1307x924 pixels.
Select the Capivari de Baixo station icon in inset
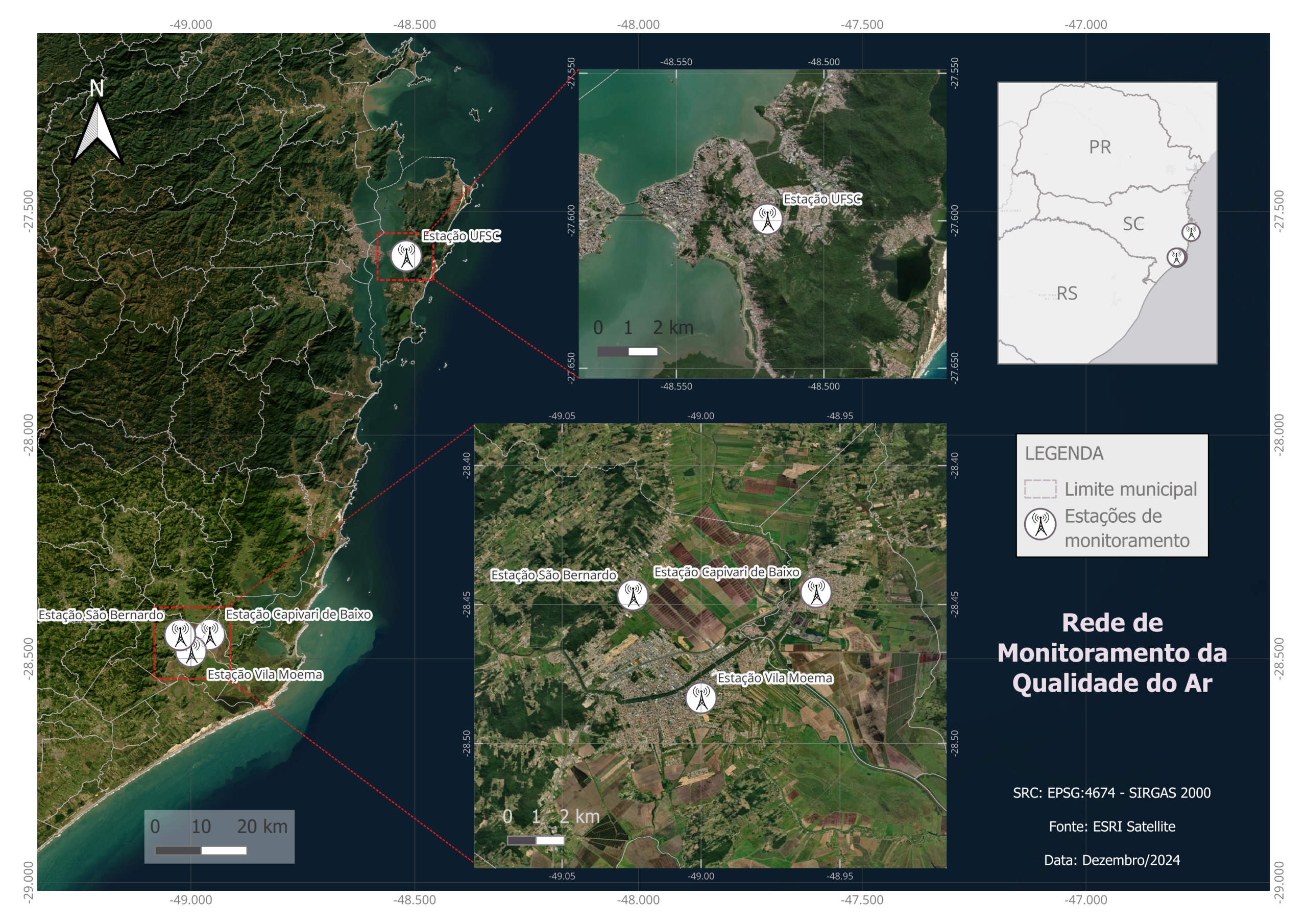(x=816, y=592)
